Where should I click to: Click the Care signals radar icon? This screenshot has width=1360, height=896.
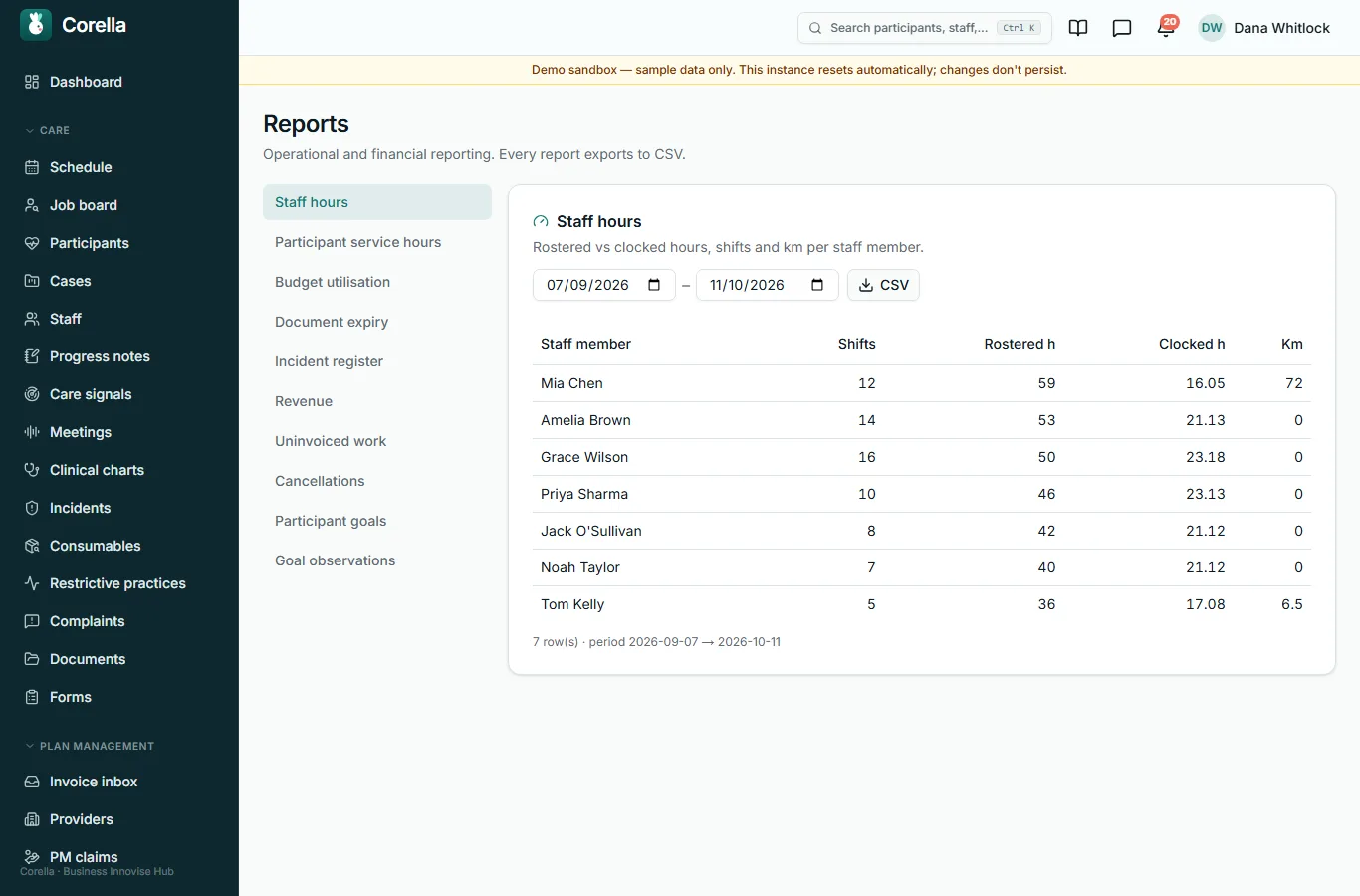tap(32, 394)
